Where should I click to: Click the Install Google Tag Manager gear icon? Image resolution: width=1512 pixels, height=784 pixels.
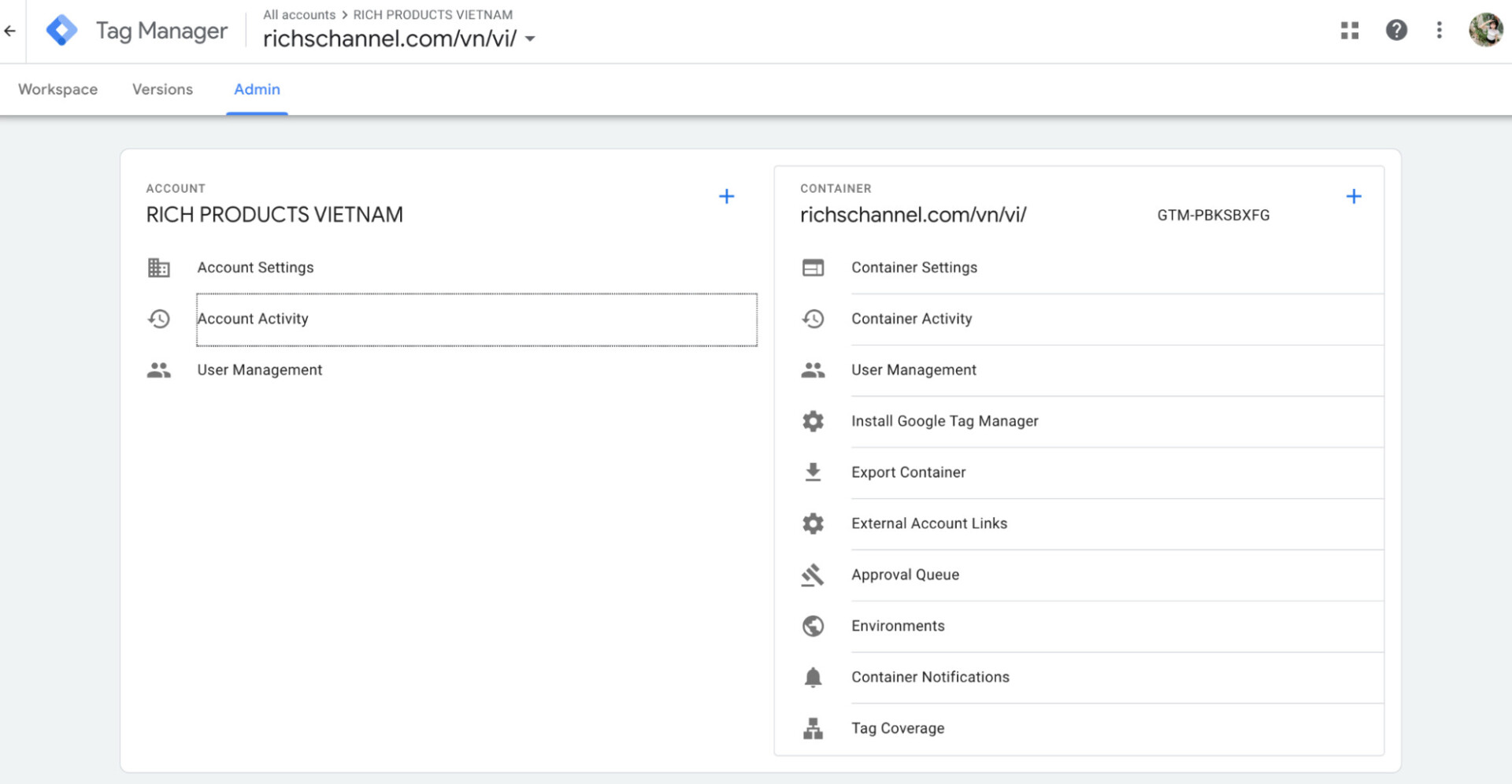813,421
